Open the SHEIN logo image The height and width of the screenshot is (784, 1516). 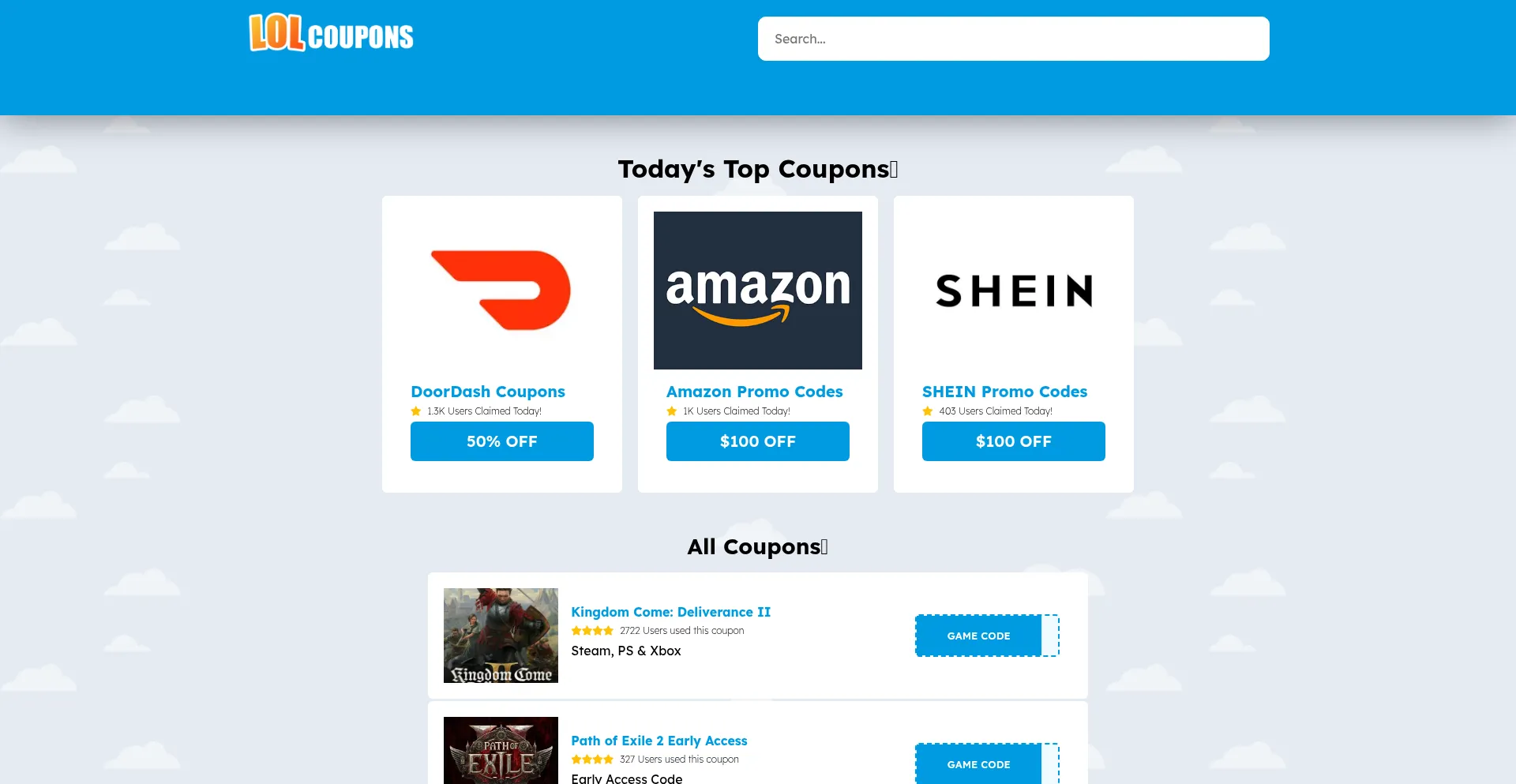(1013, 290)
